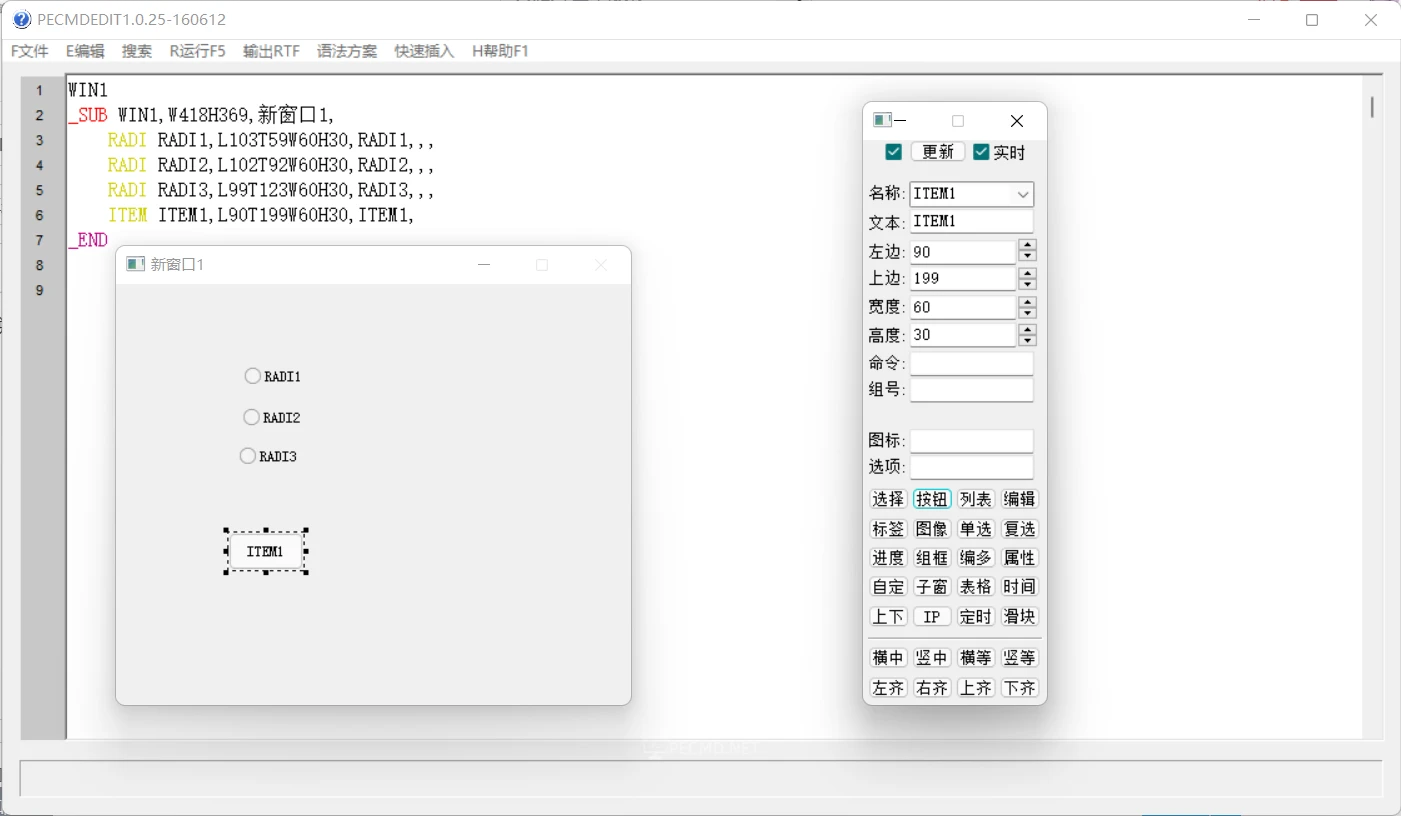Open the F文件 menu
The image size is (1401, 816).
pyautogui.click(x=30, y=51)
